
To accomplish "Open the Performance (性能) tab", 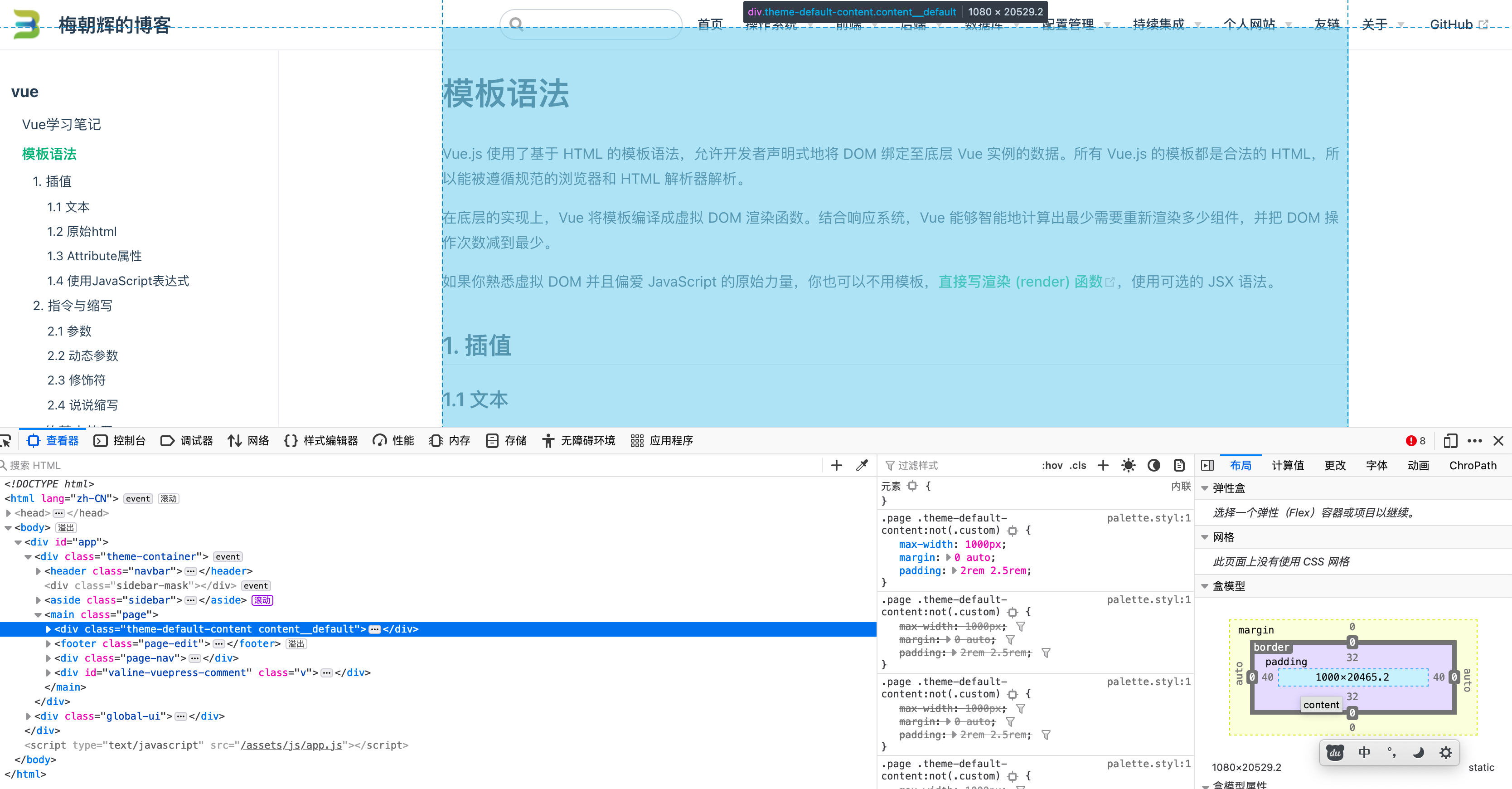I will [x=393, y=441].
